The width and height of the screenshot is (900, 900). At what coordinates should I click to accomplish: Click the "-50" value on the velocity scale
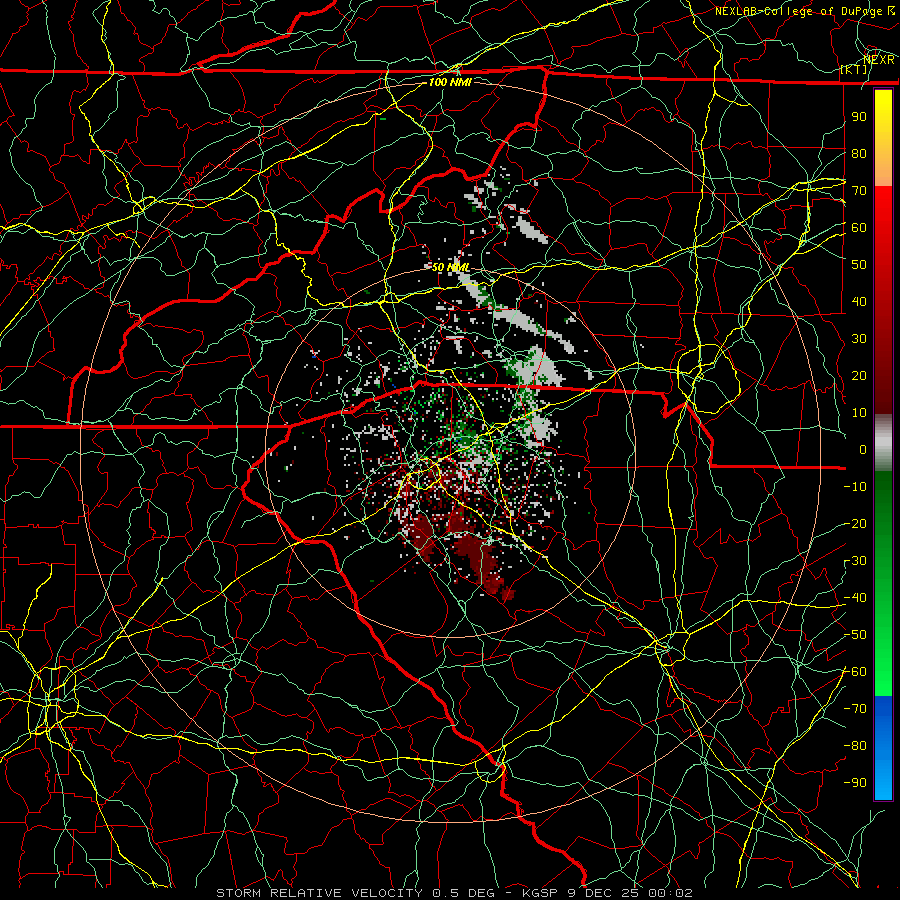pos(855,635)
